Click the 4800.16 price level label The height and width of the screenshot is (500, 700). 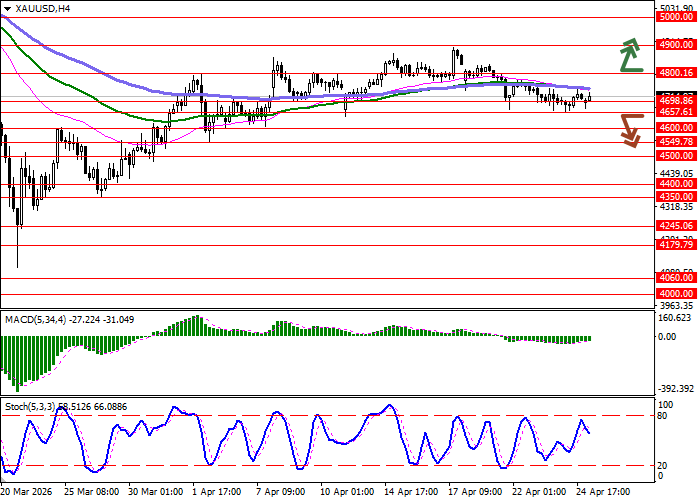676,73
